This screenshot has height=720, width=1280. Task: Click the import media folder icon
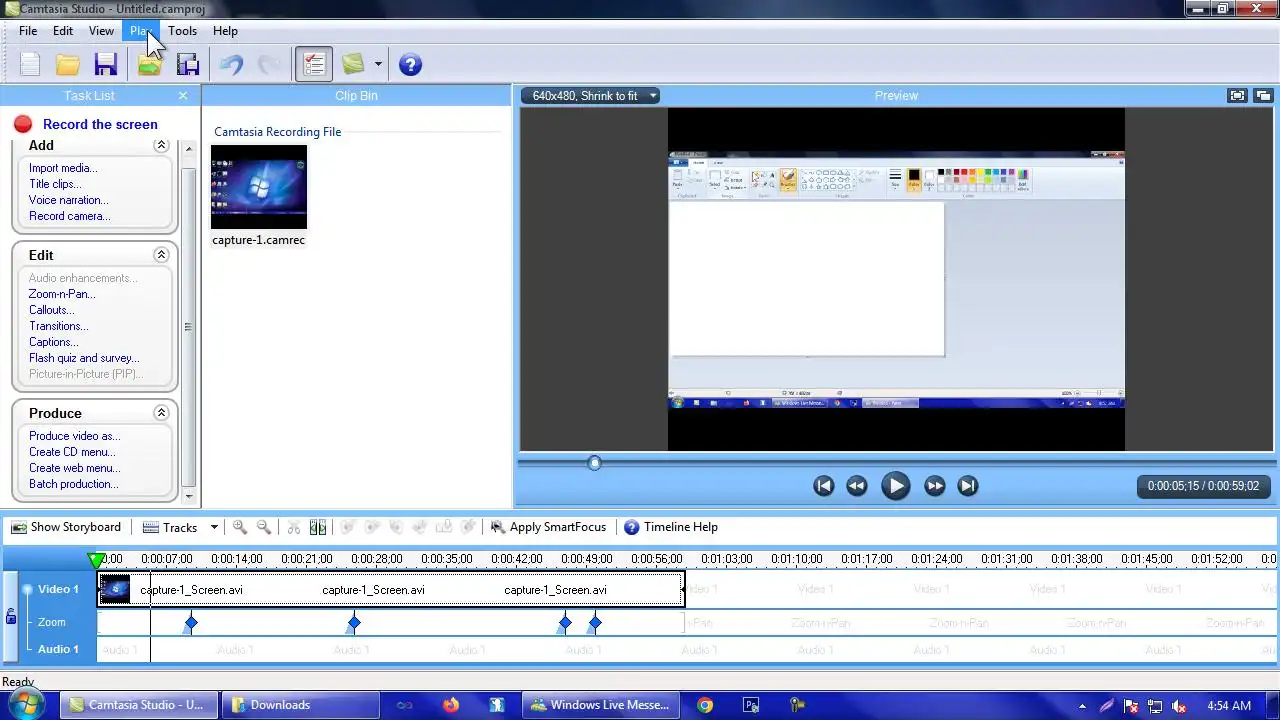point(149,65)
